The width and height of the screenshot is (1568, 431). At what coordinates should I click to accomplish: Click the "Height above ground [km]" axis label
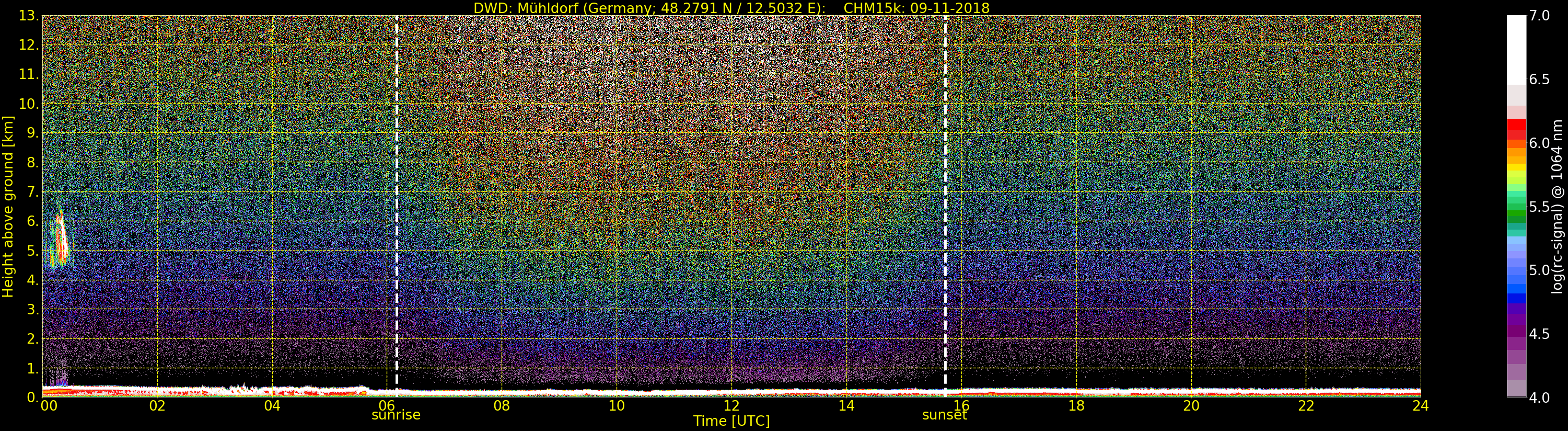click(x=8, y=206)
